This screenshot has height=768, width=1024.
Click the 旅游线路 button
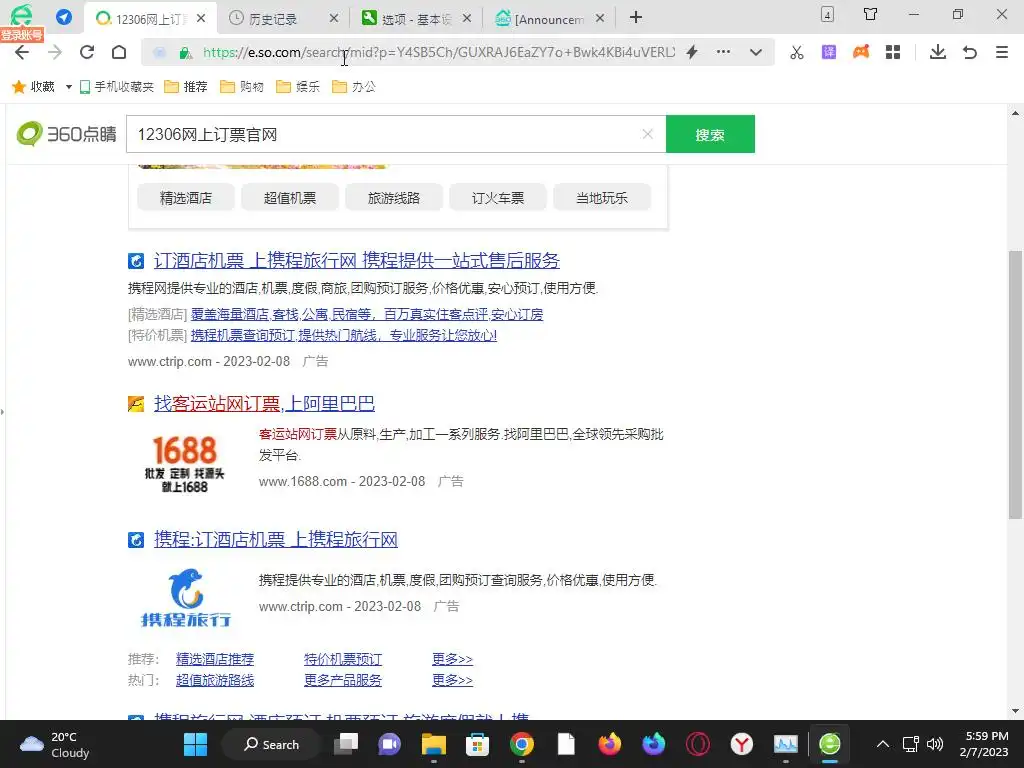click(394, 197)
